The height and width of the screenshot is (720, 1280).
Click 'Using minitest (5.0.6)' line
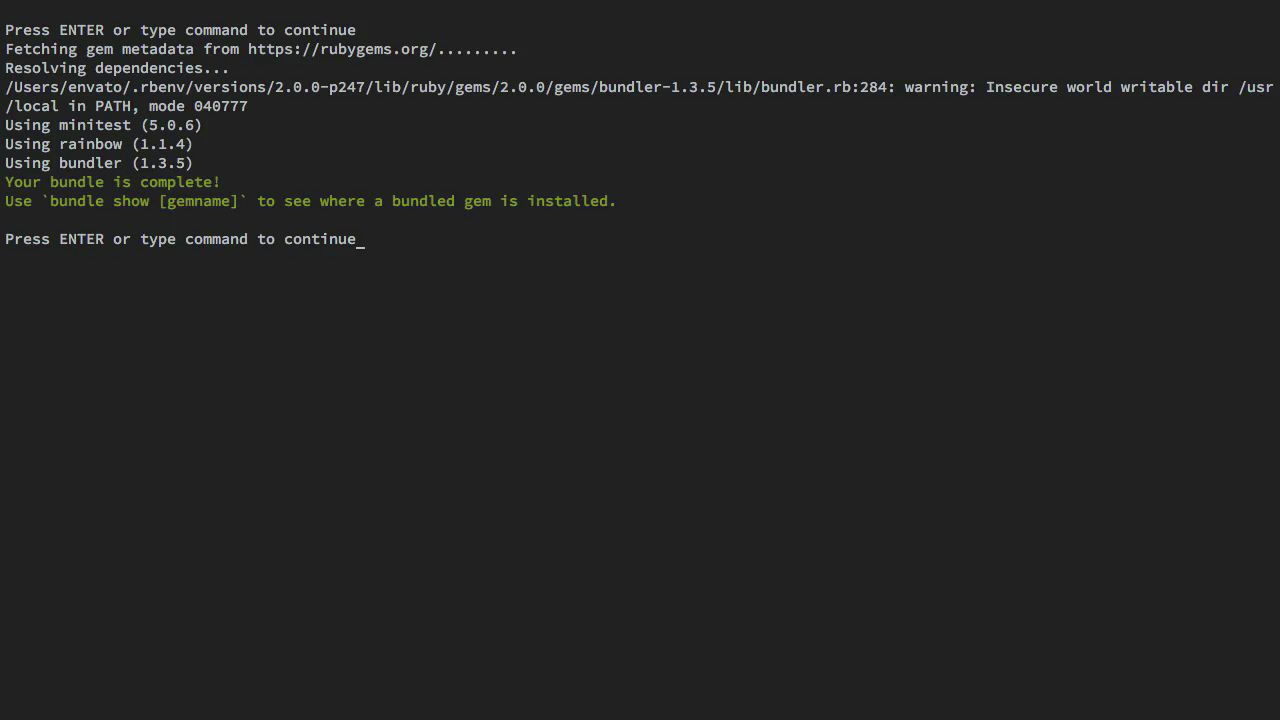click(104, 125)
